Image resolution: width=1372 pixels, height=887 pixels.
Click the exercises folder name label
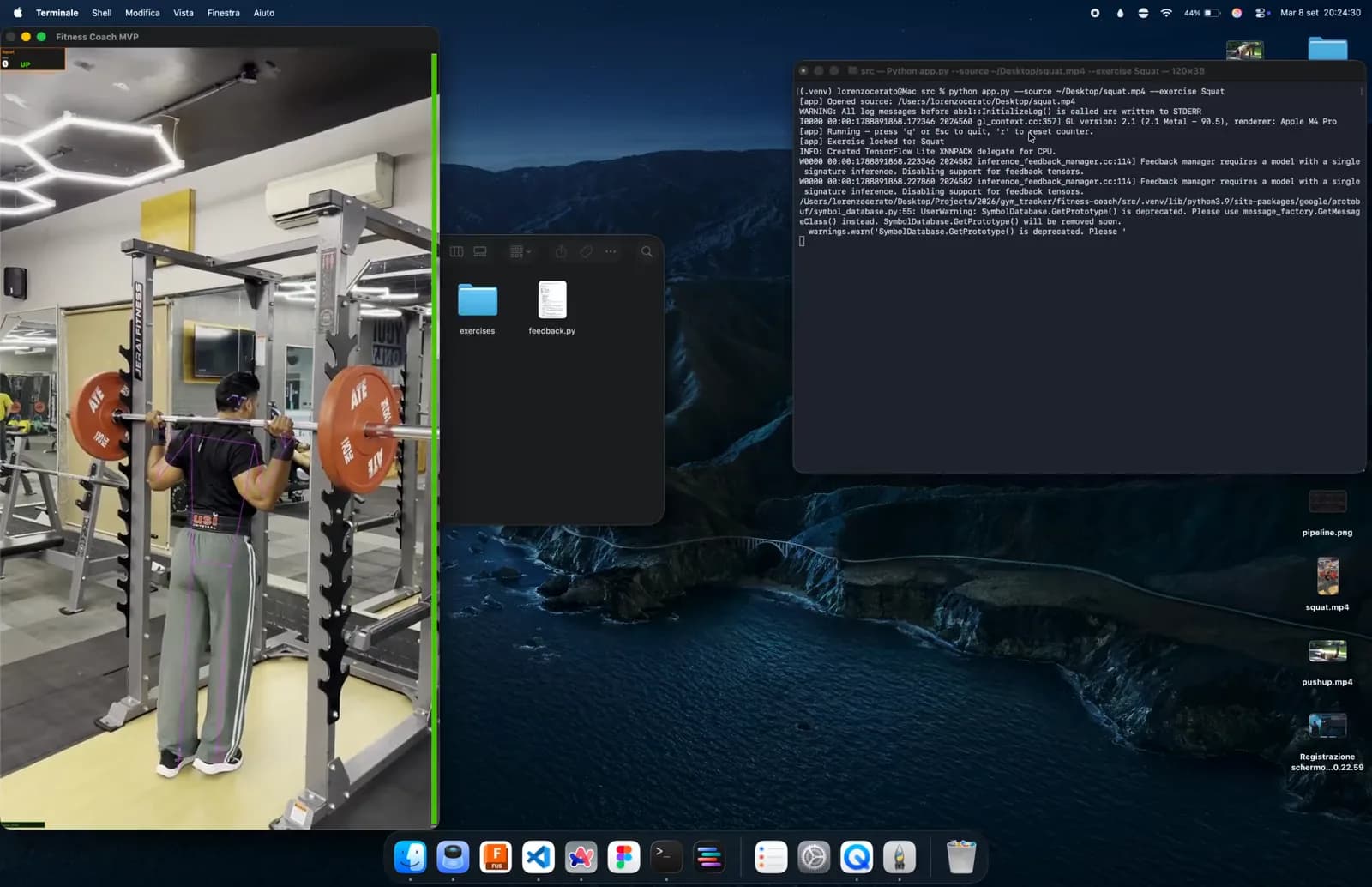click(478, 331)
